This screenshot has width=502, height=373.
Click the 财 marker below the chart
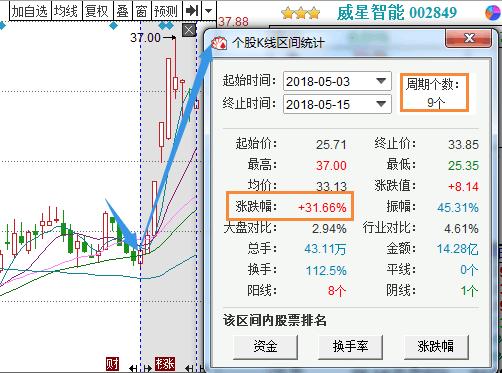(x=112, y=364)
